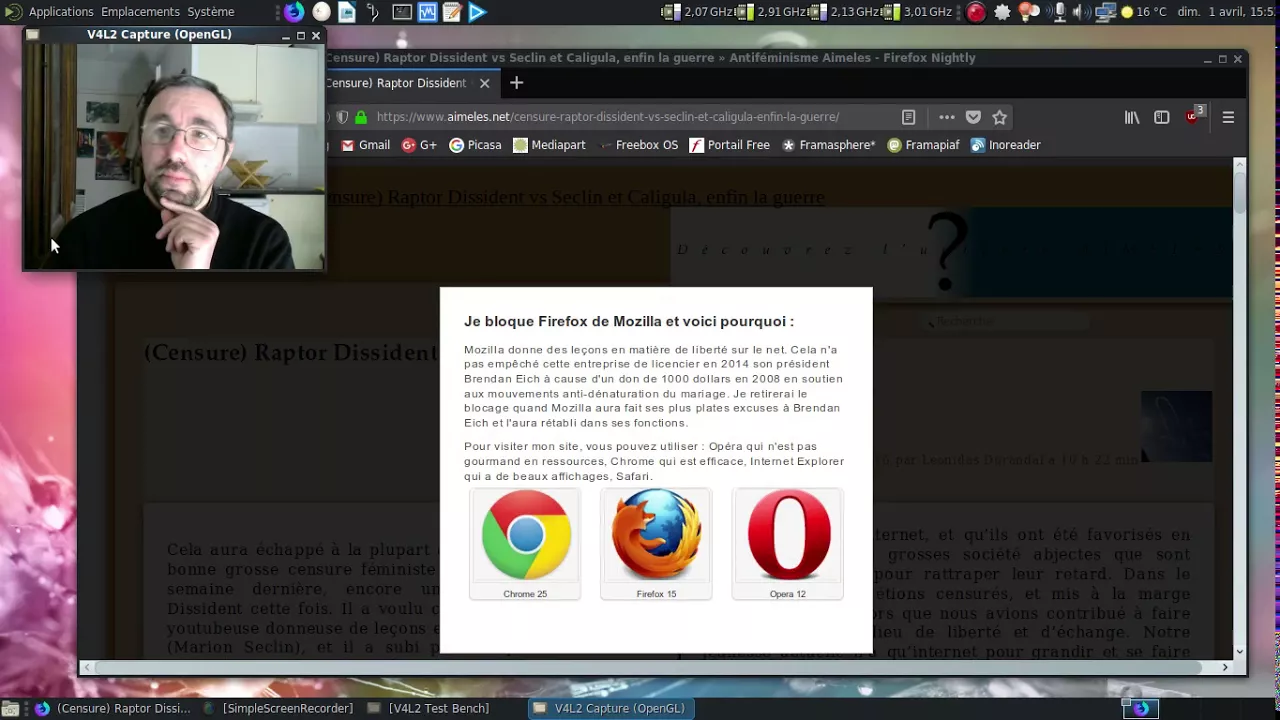1280x720 pixels.
Task: Click the horizontal scrollbar left arrow
Action: point(87,667)
